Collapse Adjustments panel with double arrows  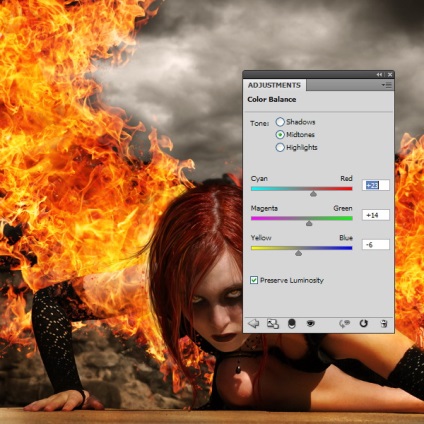pos(379,75)
